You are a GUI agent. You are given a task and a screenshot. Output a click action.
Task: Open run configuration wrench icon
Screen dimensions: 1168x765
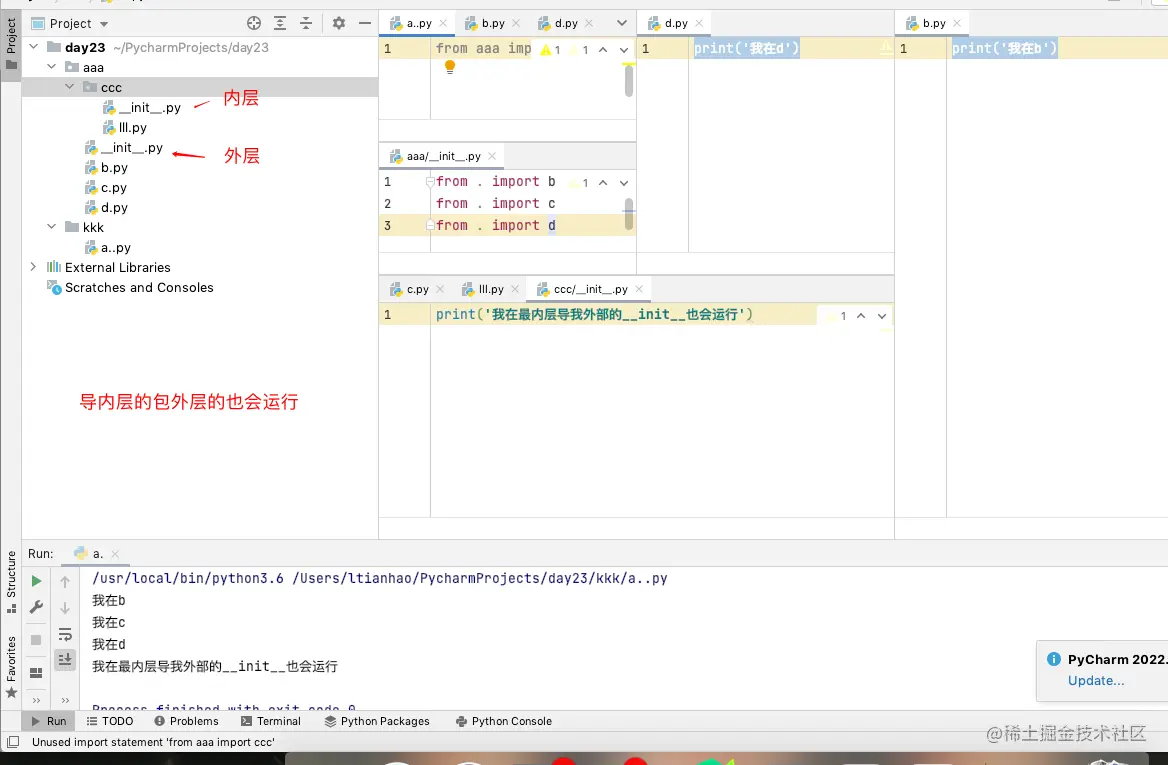point(36,607)
